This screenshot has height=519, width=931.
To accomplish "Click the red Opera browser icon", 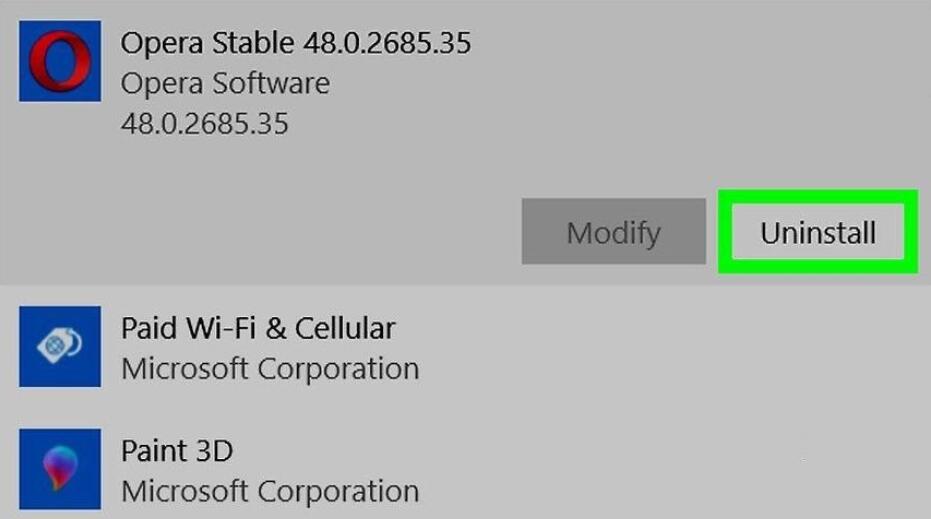I will pos(60,60).
